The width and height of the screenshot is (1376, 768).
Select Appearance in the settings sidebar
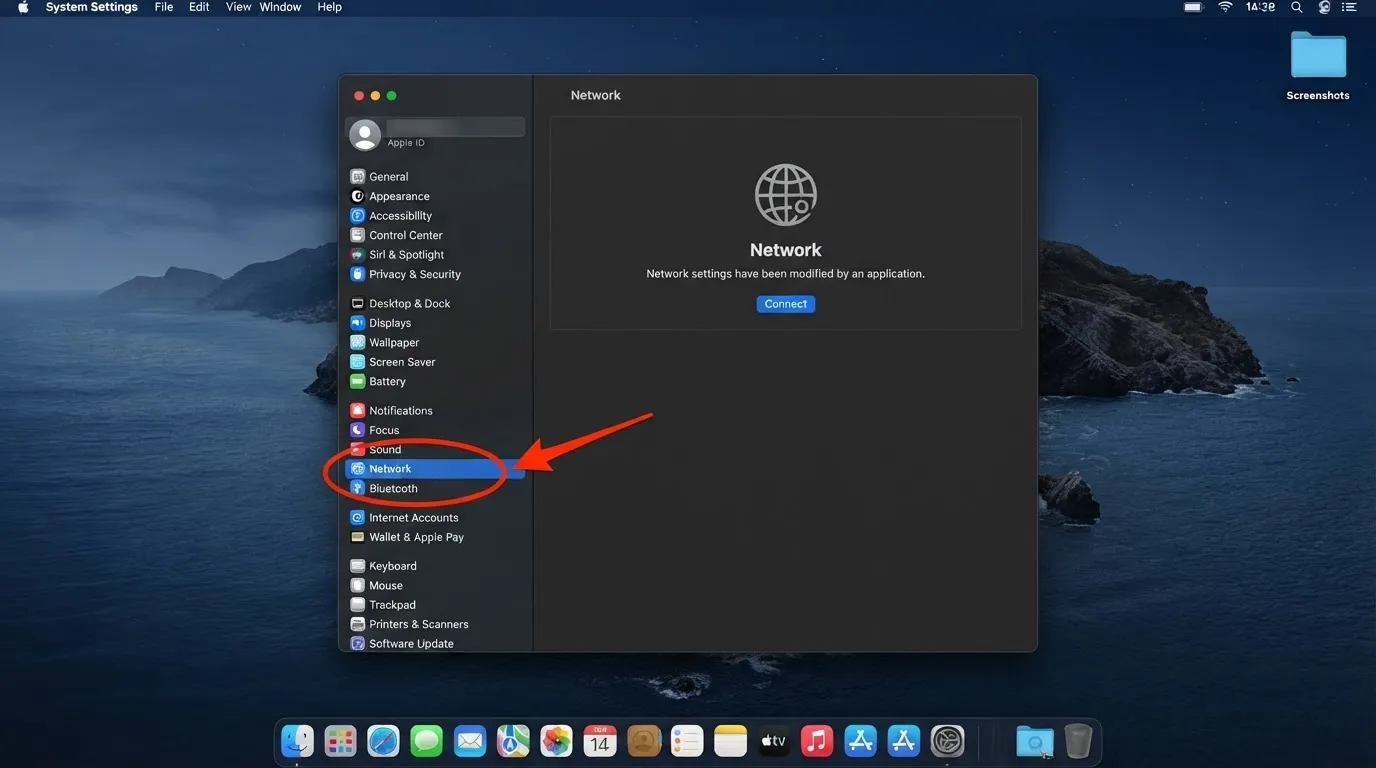pyautogui.click(x=435, y=196)
